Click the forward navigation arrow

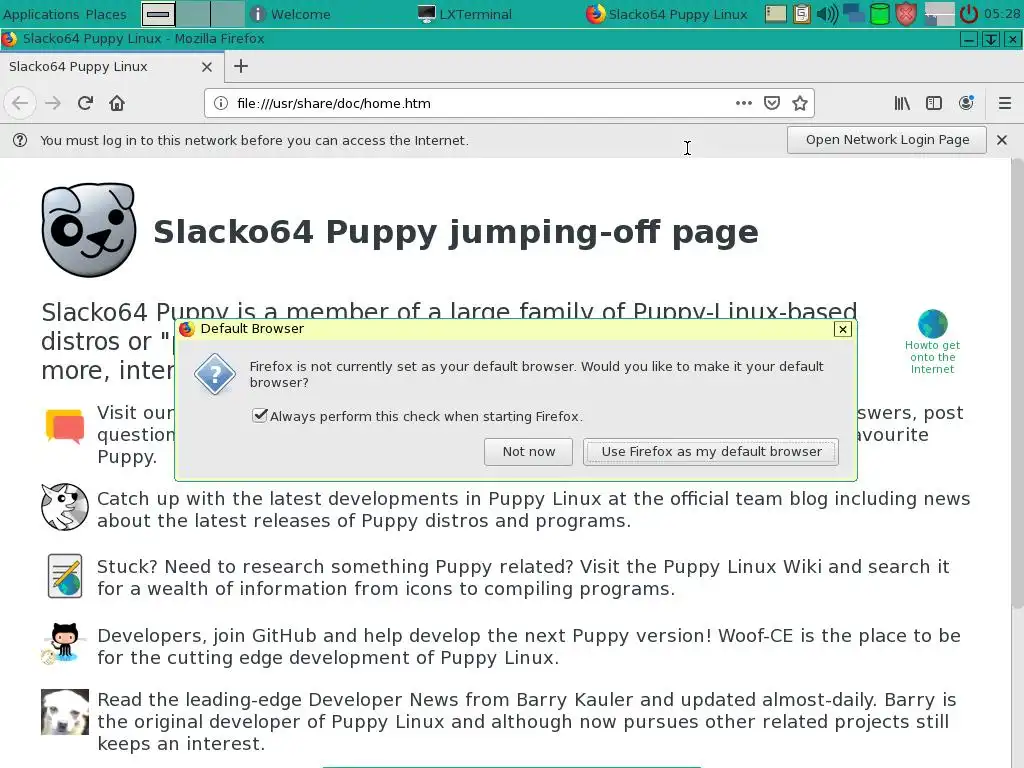point(53,103)
